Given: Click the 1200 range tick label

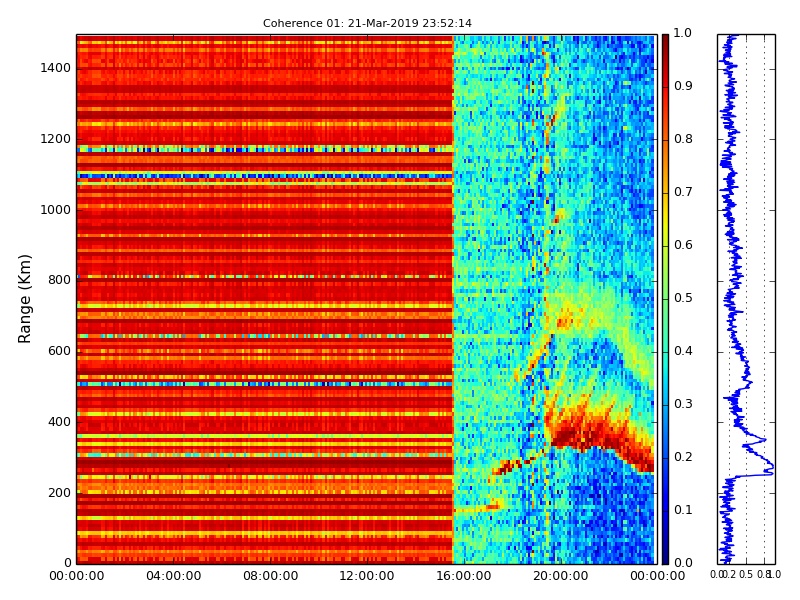Looking at the screenshot, I should 55,139.
